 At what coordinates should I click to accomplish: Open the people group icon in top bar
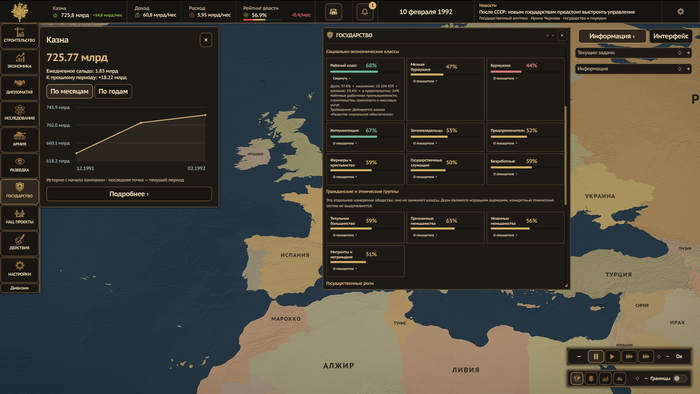333,12
